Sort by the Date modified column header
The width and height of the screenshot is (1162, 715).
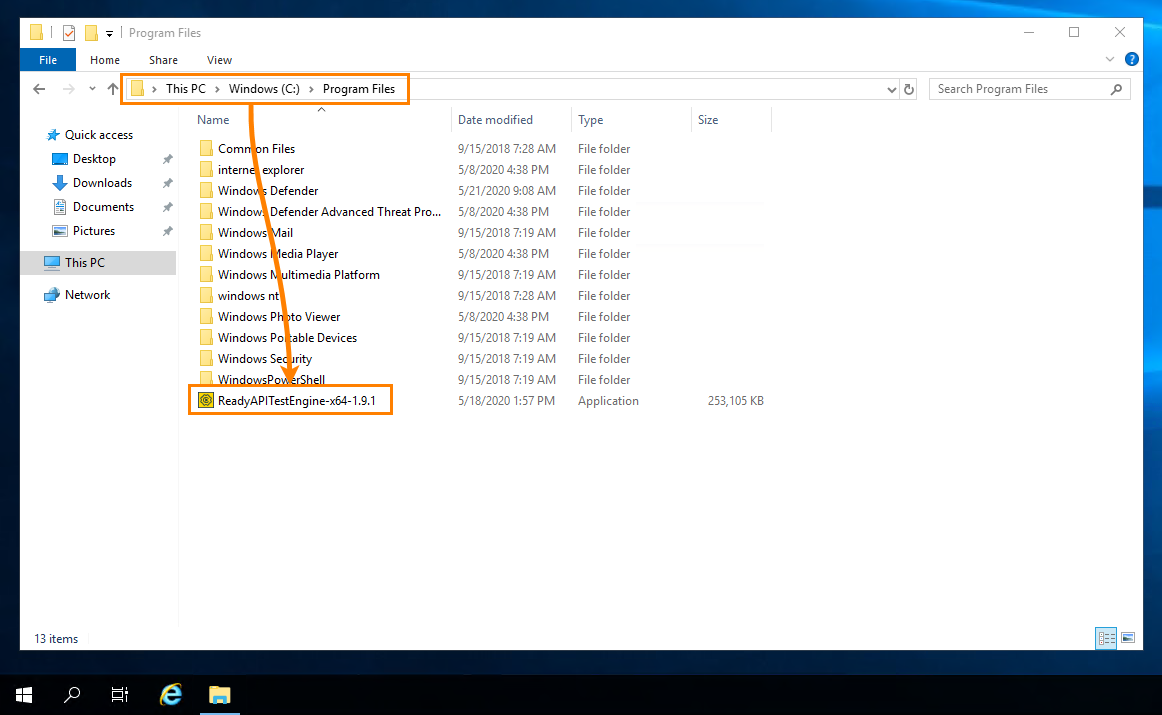[x=495, y=120]
